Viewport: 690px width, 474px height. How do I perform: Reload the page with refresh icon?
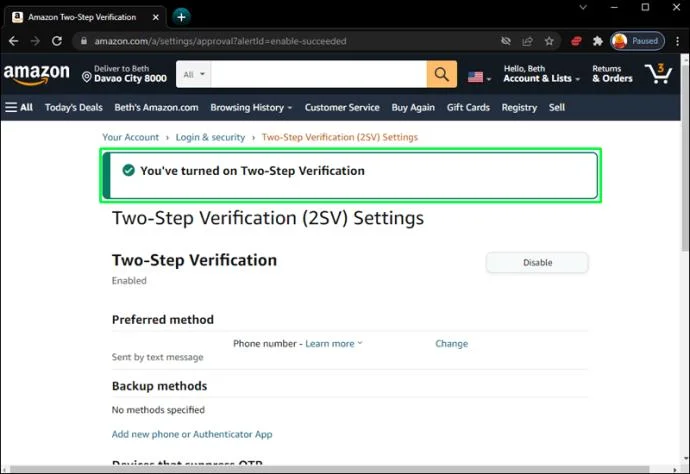[57, 41]
